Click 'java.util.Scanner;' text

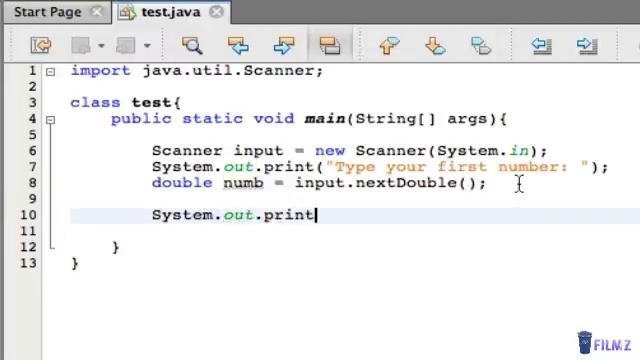233,71
